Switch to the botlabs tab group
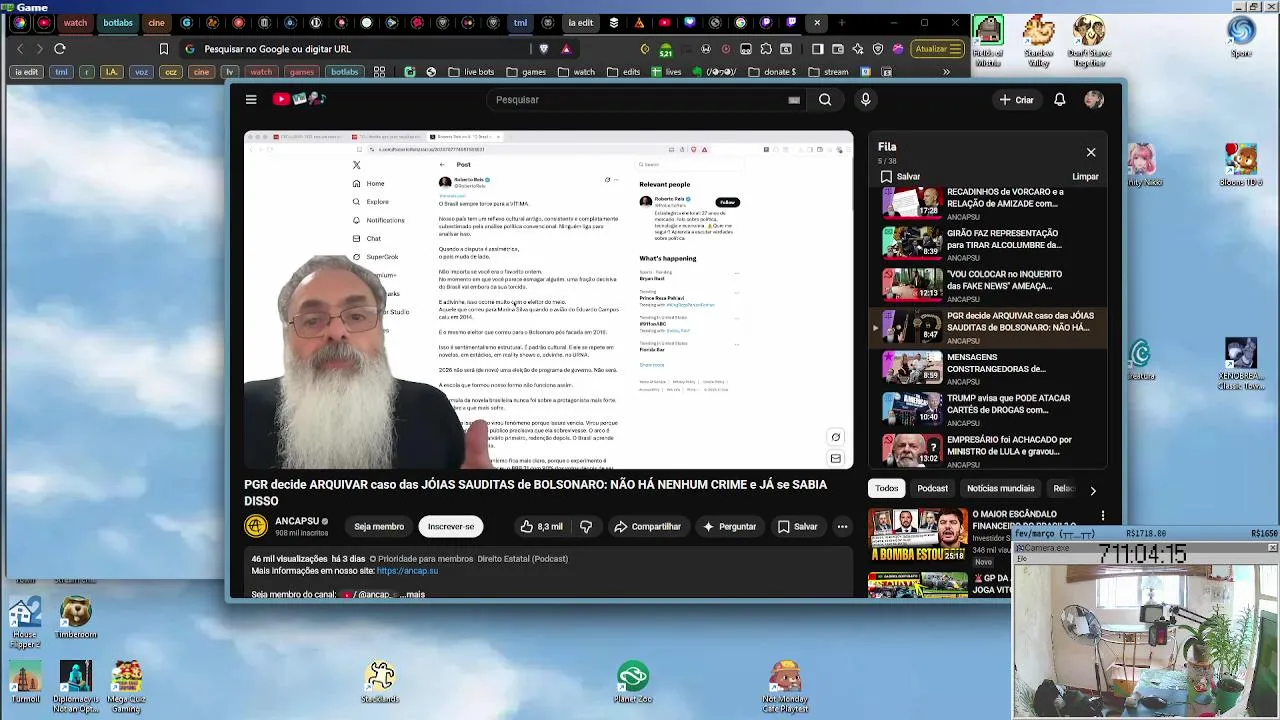The width and height of the screenshot is (1280, 720). pyautogui.click(x=118, y=22)
